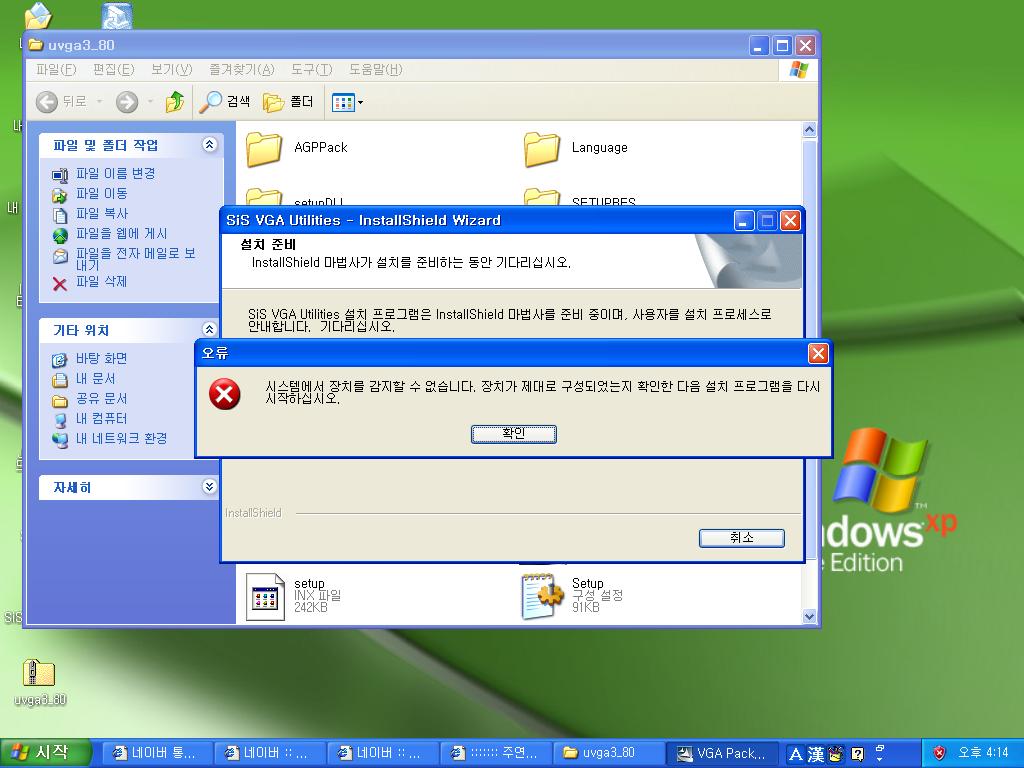Click 취소 in the InstallShield Wizard

click(741, 537)
